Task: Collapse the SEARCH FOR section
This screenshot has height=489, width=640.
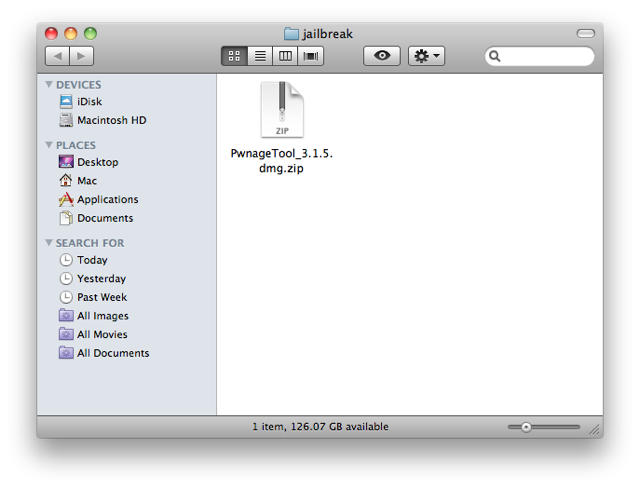Action: [x=49, y=243]
